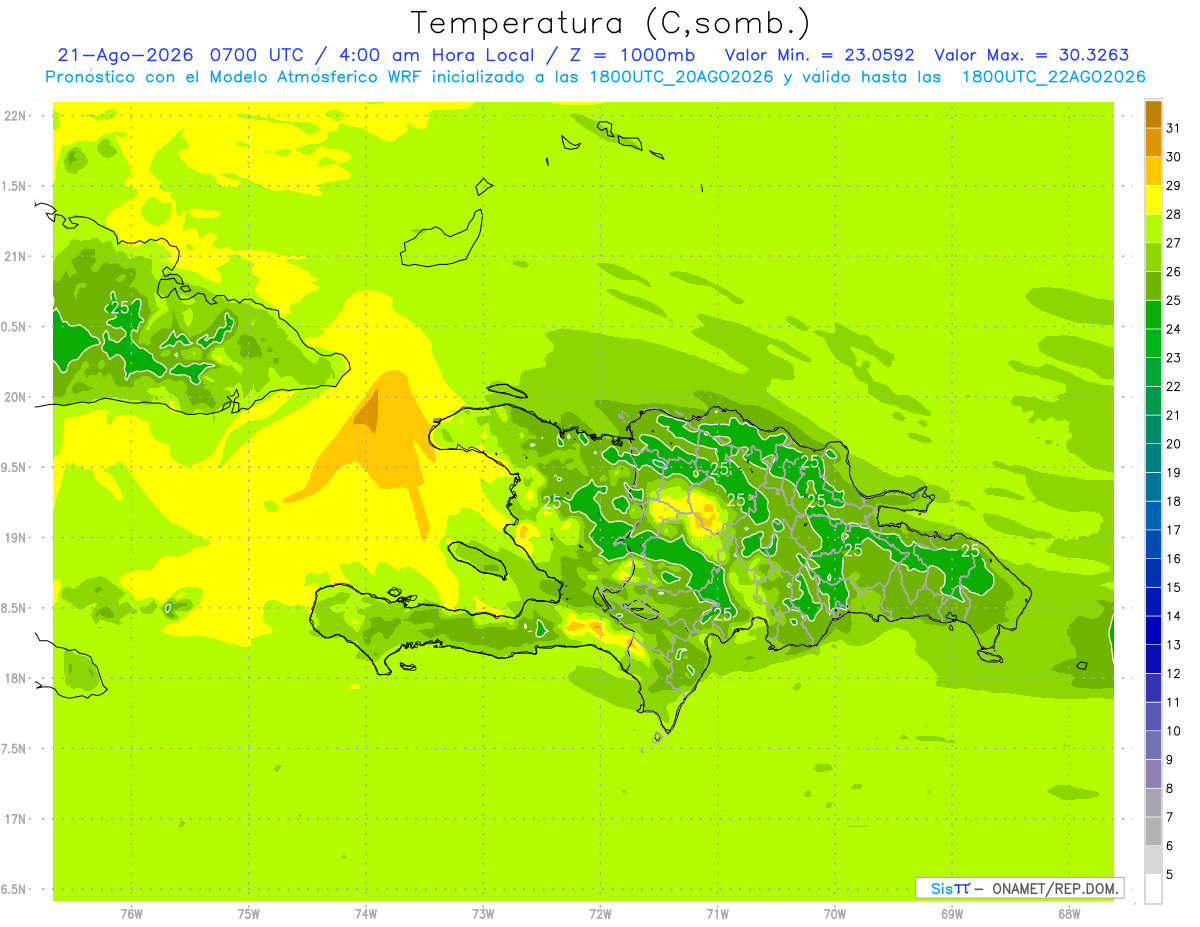Click the legend swatch between 27 and 28
Screen dimensions: 1200x927
click(1153, 228)
